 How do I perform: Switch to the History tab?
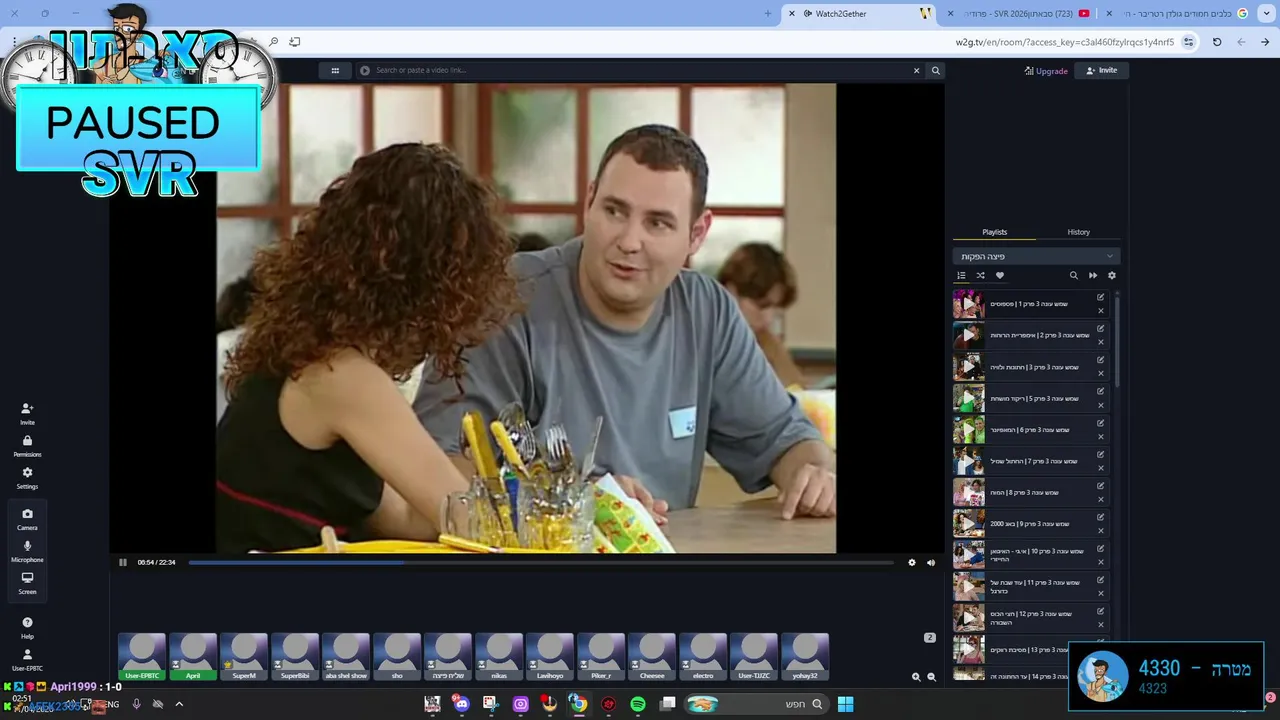pyautogui.click(x=1078, y=232)
